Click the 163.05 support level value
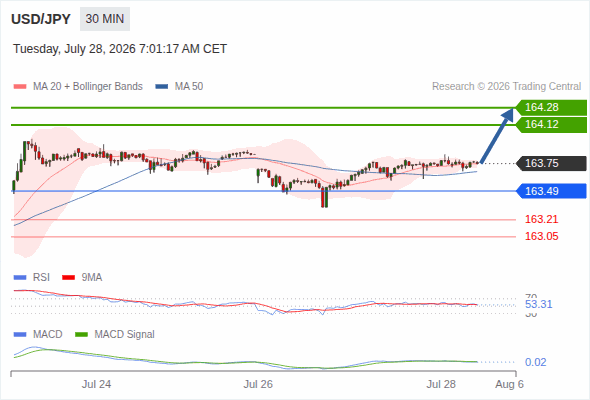Screen dimensions: 590x400 coord(541,236)
